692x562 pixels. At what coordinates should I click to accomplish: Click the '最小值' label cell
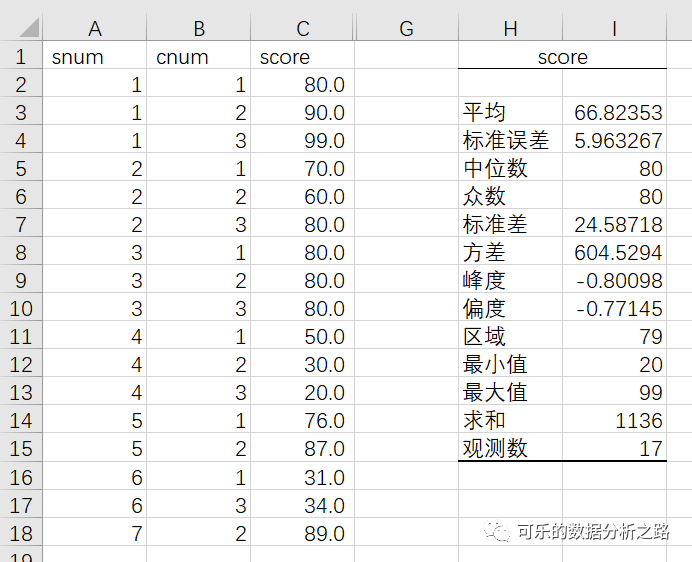[510, 364]
